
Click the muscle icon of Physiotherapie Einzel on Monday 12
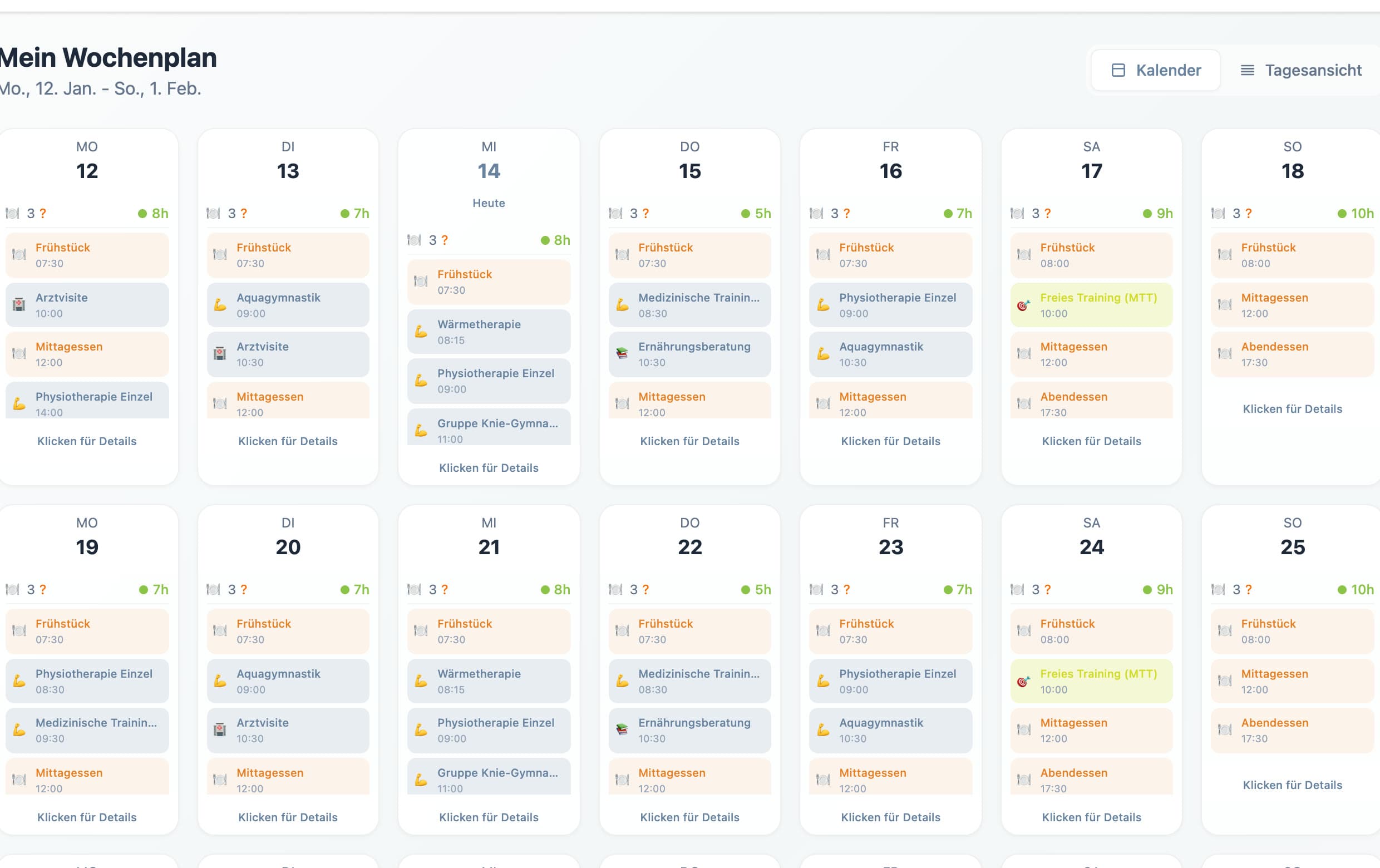[19, 403]
